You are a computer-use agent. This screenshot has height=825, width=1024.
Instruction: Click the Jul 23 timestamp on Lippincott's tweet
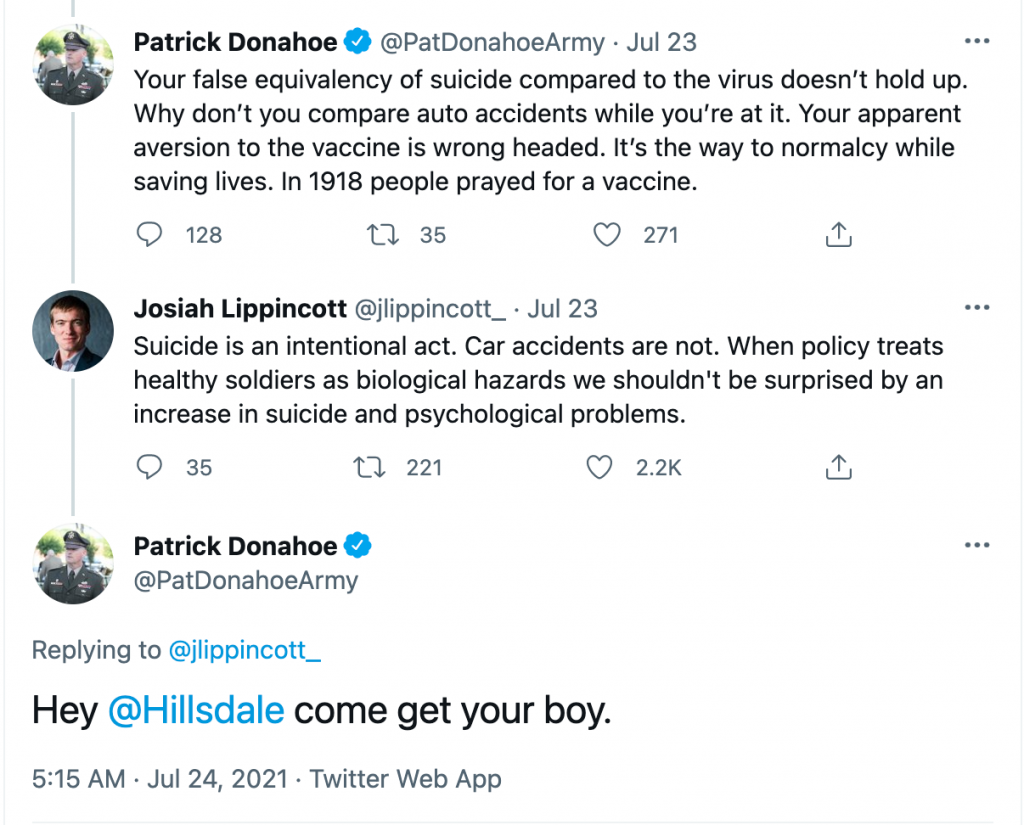click(x=562, y=309)
